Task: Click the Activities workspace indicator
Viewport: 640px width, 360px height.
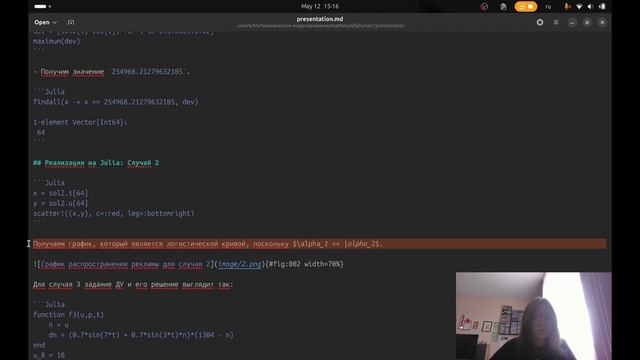Action: [x=42, y=6]
